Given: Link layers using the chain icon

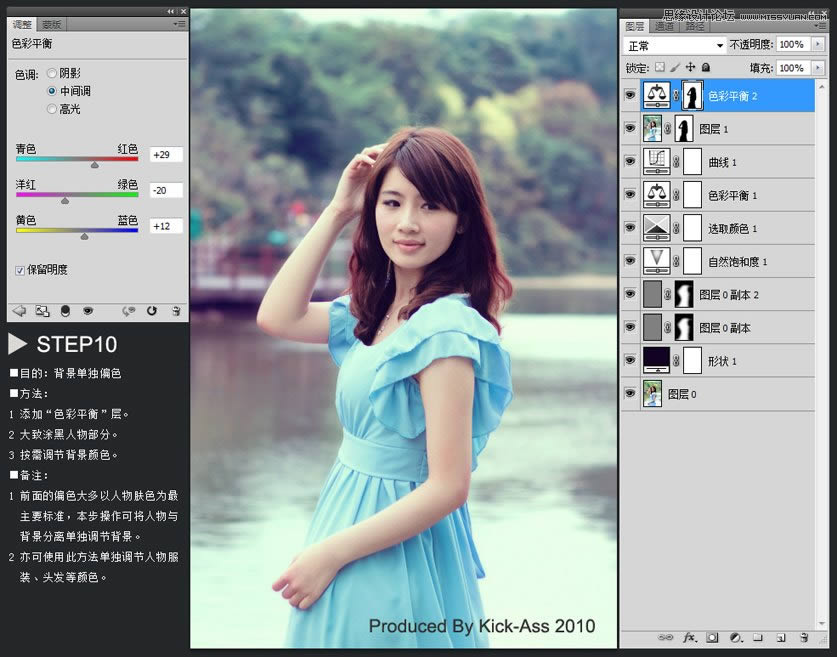Looking at the screenshot, I should [666, 637].
